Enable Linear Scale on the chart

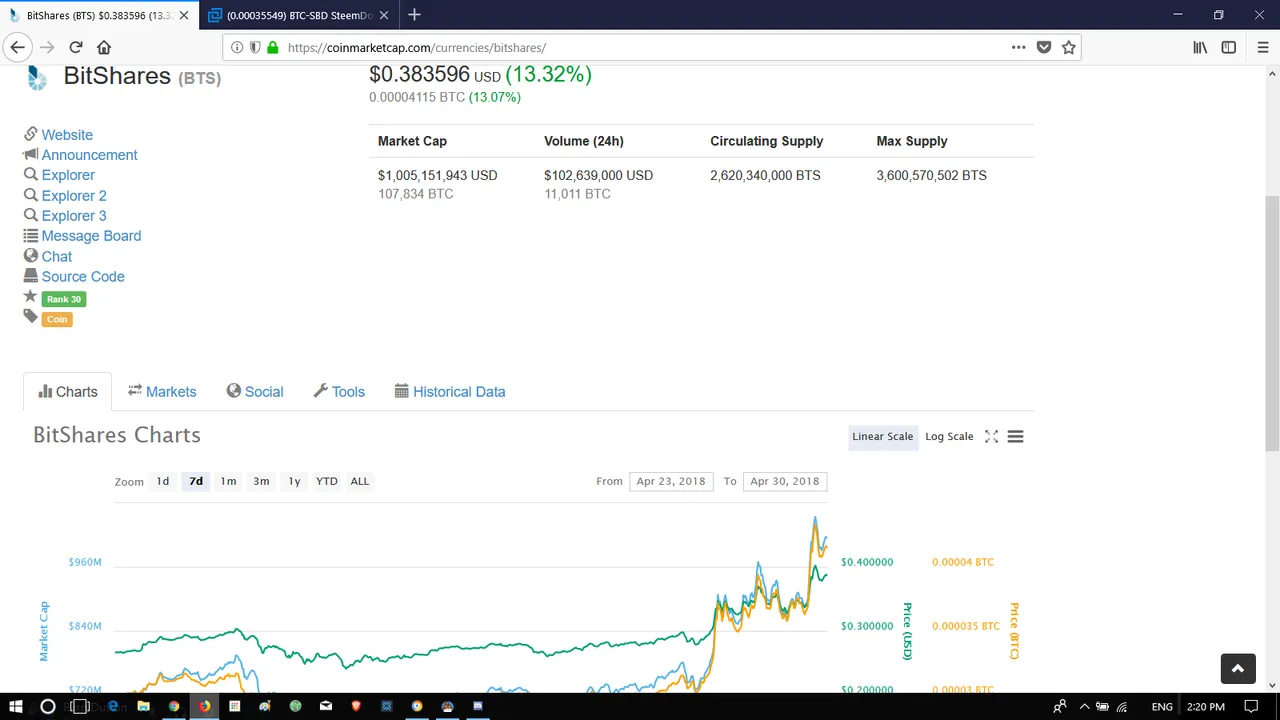(883, 437)
